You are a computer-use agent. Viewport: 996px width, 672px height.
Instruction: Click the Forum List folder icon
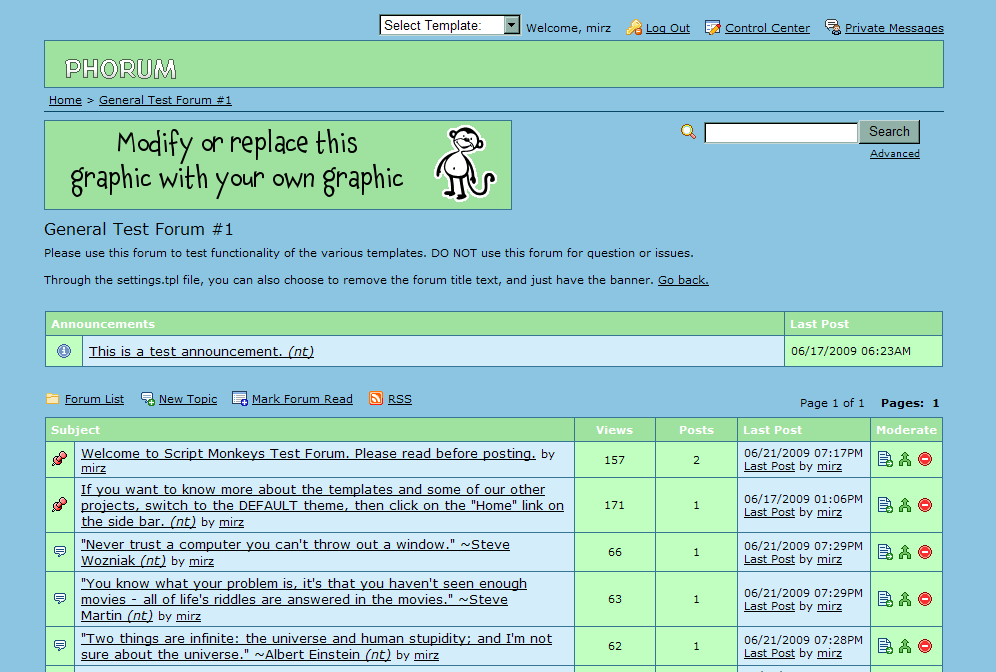[53, 399]
